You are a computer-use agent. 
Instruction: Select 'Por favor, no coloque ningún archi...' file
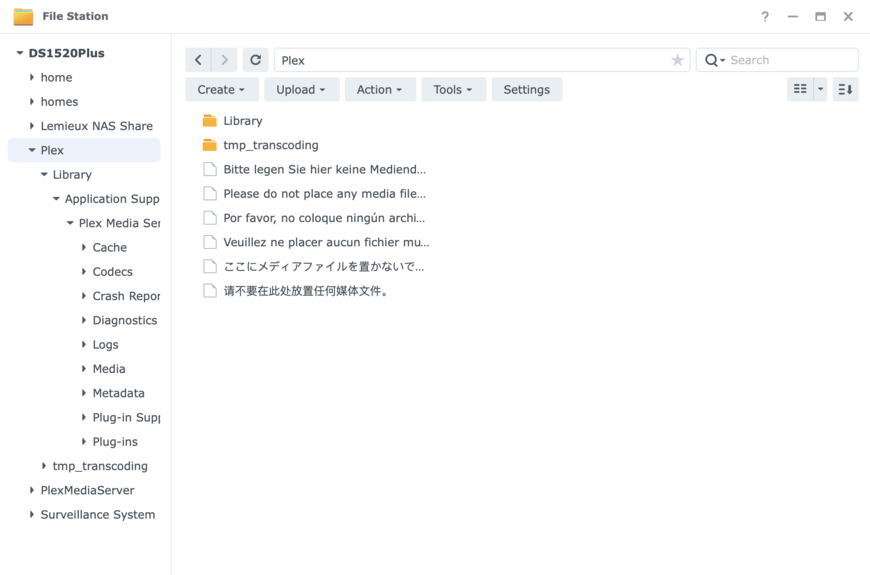pos(324,218)
